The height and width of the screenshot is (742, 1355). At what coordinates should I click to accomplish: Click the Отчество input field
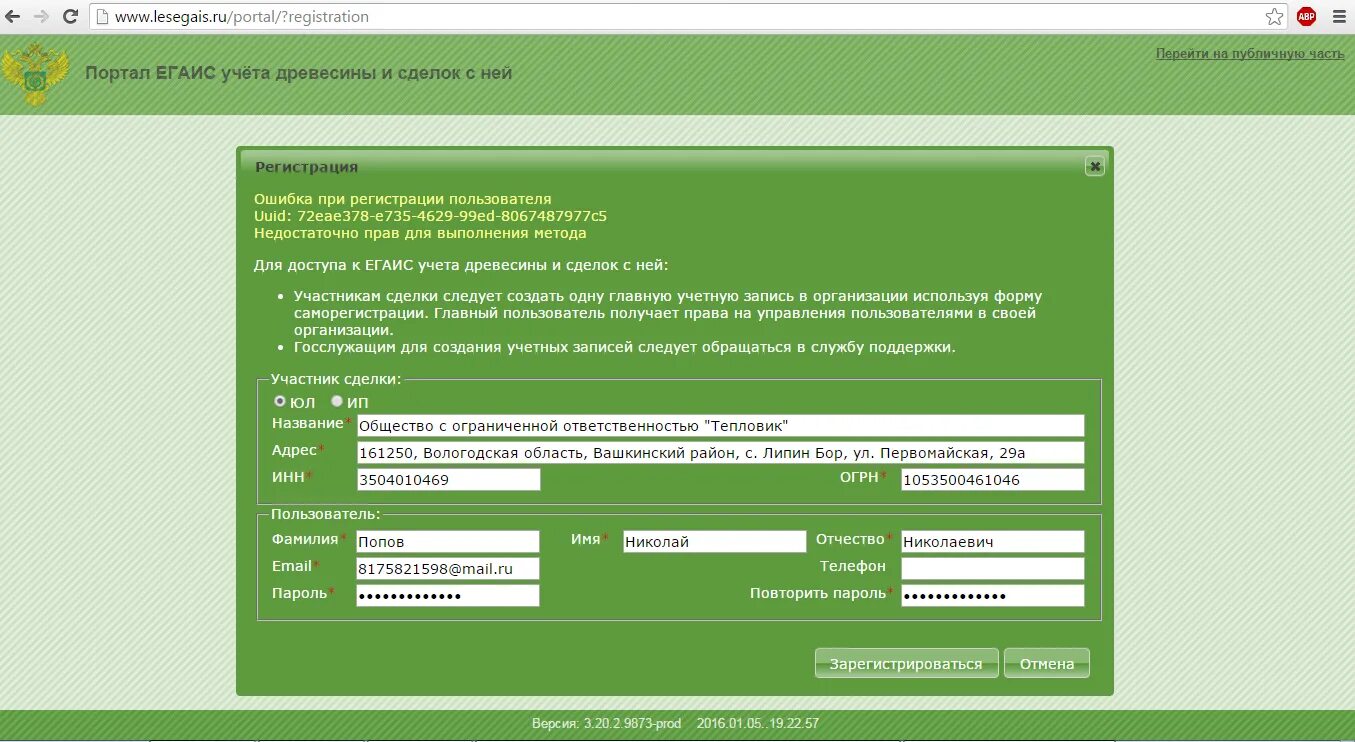click(992, 541)
